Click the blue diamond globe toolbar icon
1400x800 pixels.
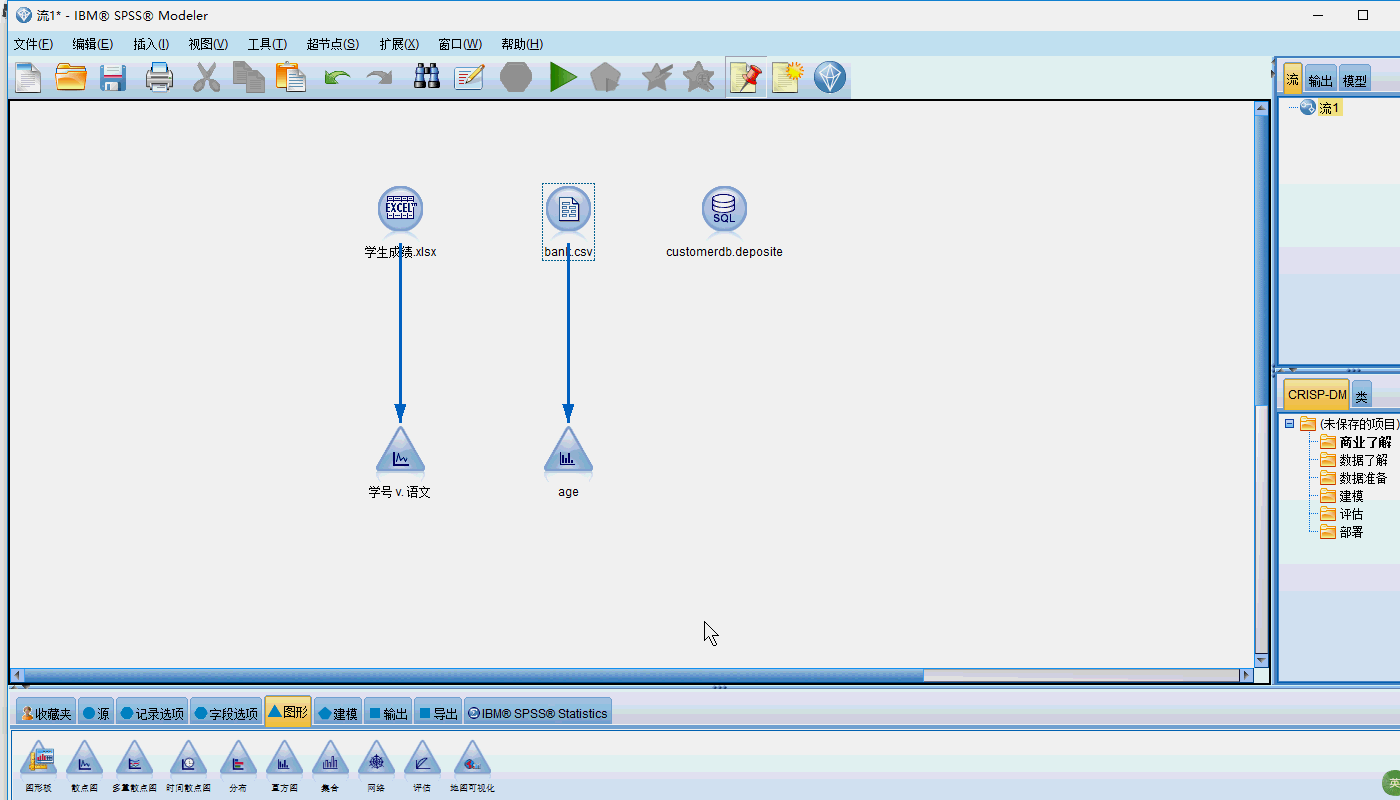click(x=830, y=77)
